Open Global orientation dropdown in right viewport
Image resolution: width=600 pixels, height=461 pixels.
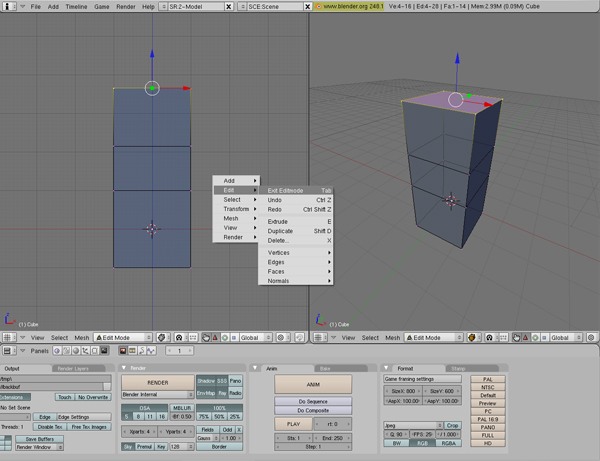coord(563,338)
